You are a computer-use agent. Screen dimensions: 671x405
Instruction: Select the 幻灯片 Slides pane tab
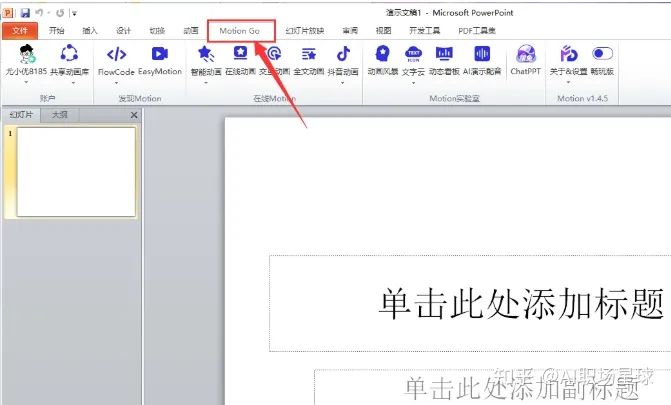pos(21,115)
